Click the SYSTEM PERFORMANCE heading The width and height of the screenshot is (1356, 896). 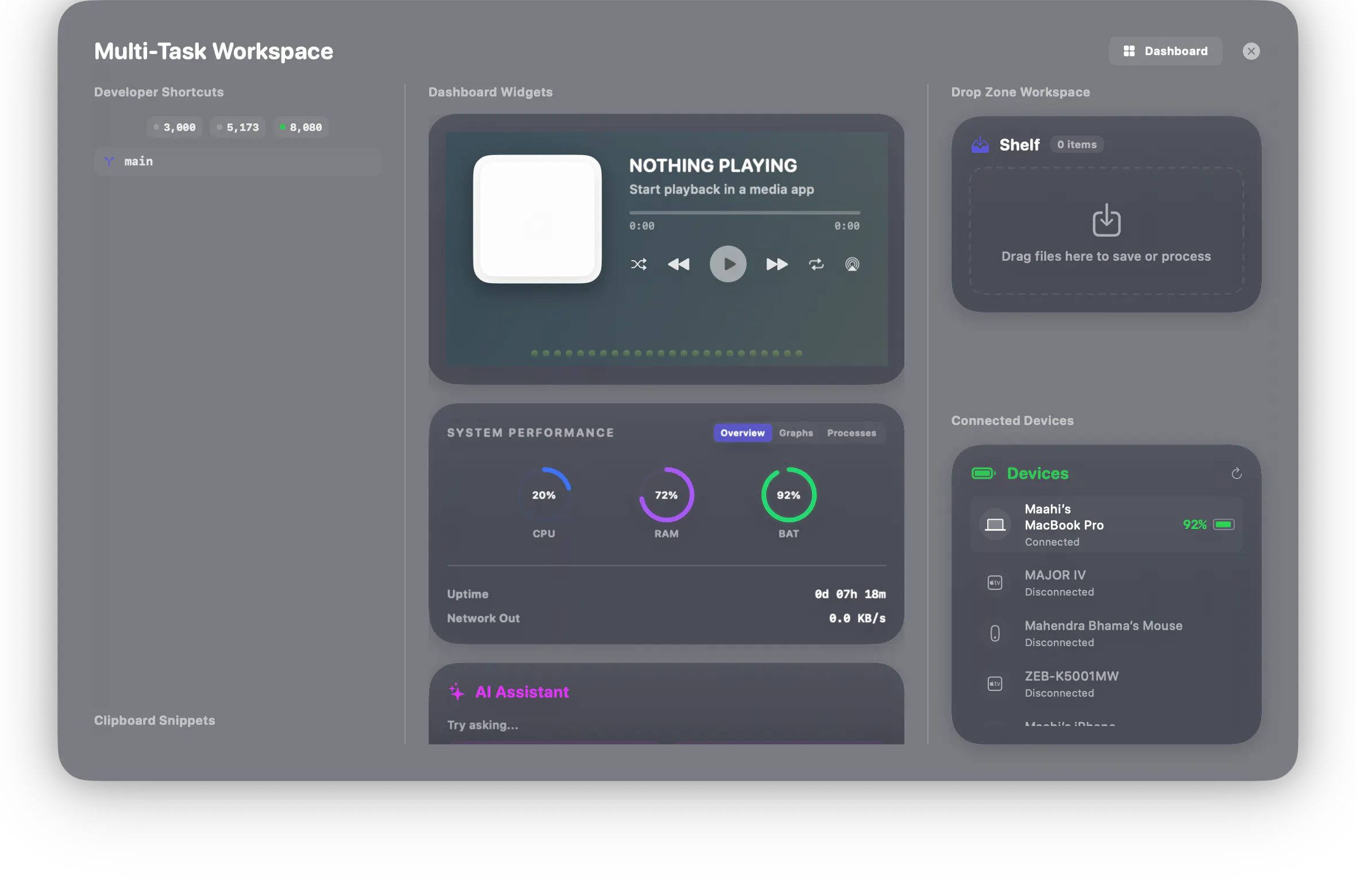coord(530,432)
